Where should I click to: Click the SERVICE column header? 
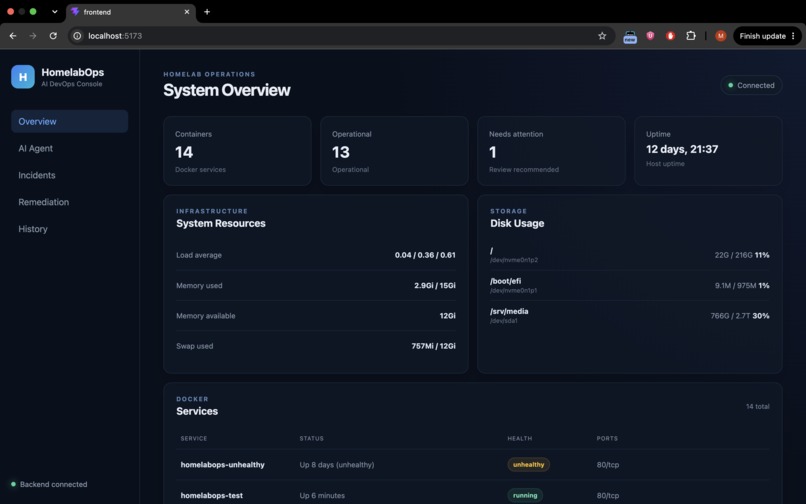click(194, 439)
